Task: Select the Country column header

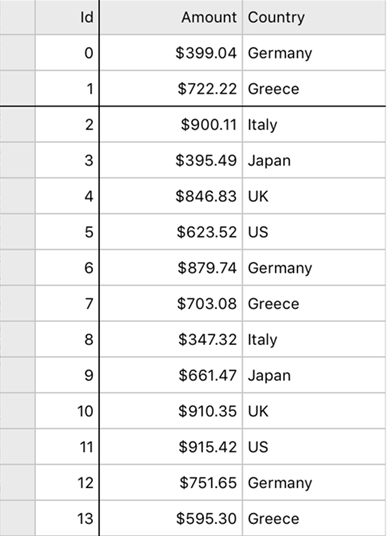Action: (314, 17)
